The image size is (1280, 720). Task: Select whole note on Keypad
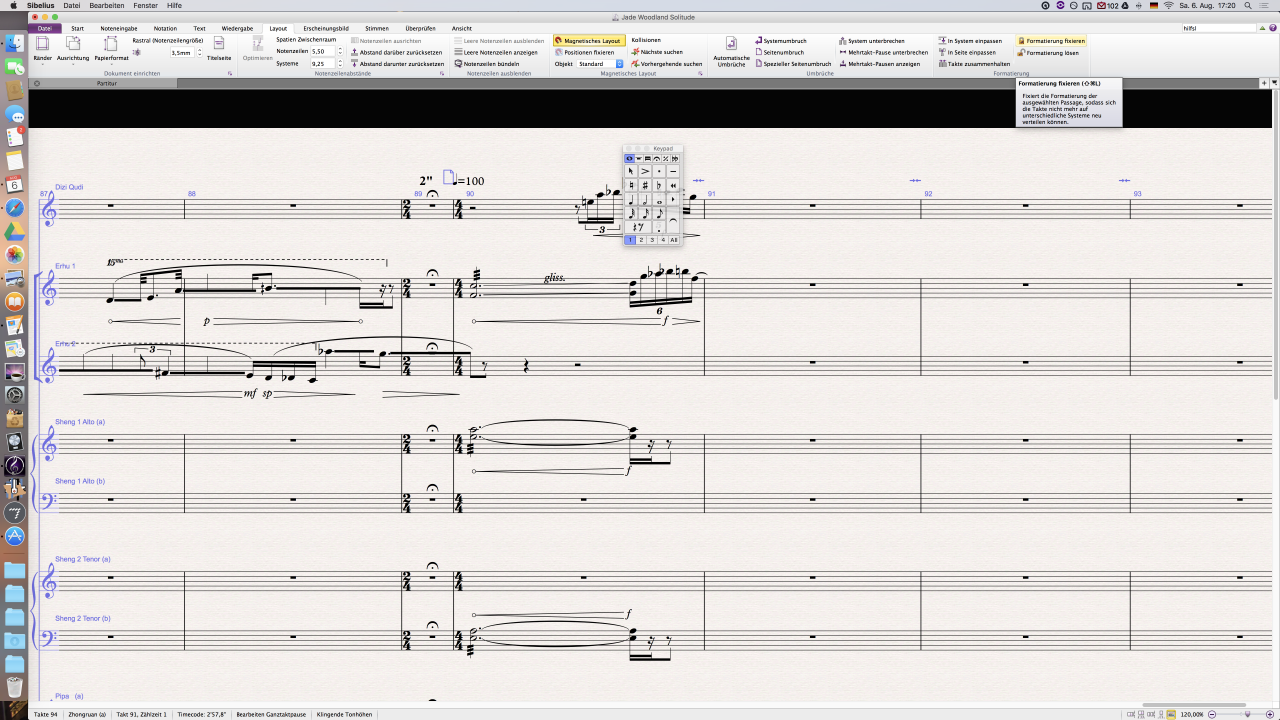pos(659,199)
